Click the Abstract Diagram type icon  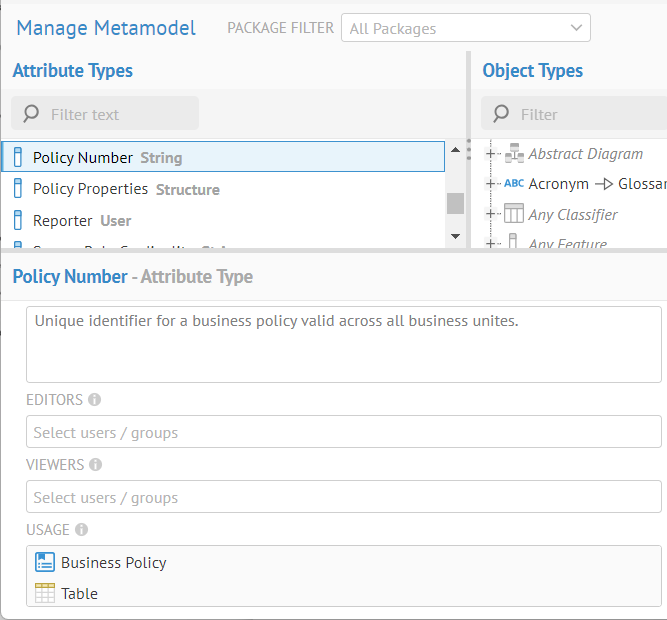(514, 154)
